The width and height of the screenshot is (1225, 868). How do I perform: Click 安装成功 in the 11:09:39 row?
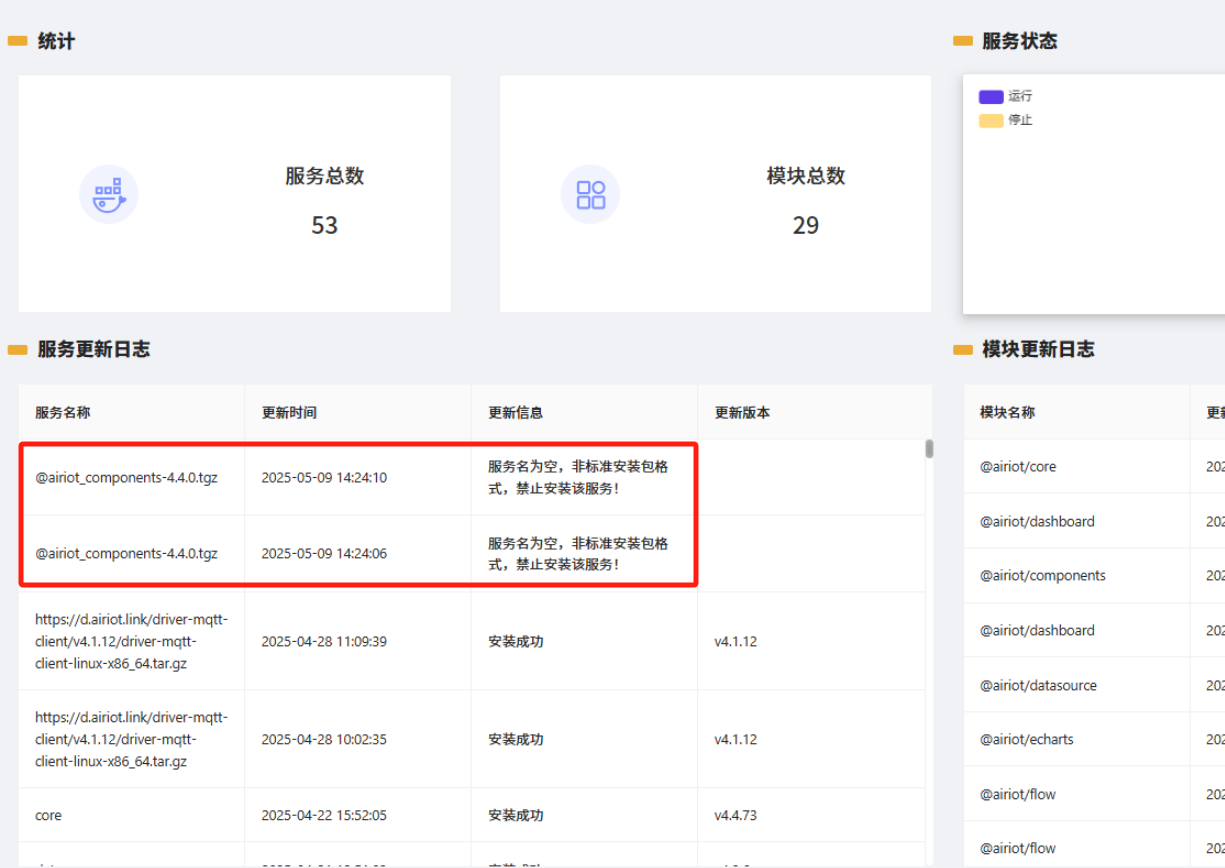(516, 641)
